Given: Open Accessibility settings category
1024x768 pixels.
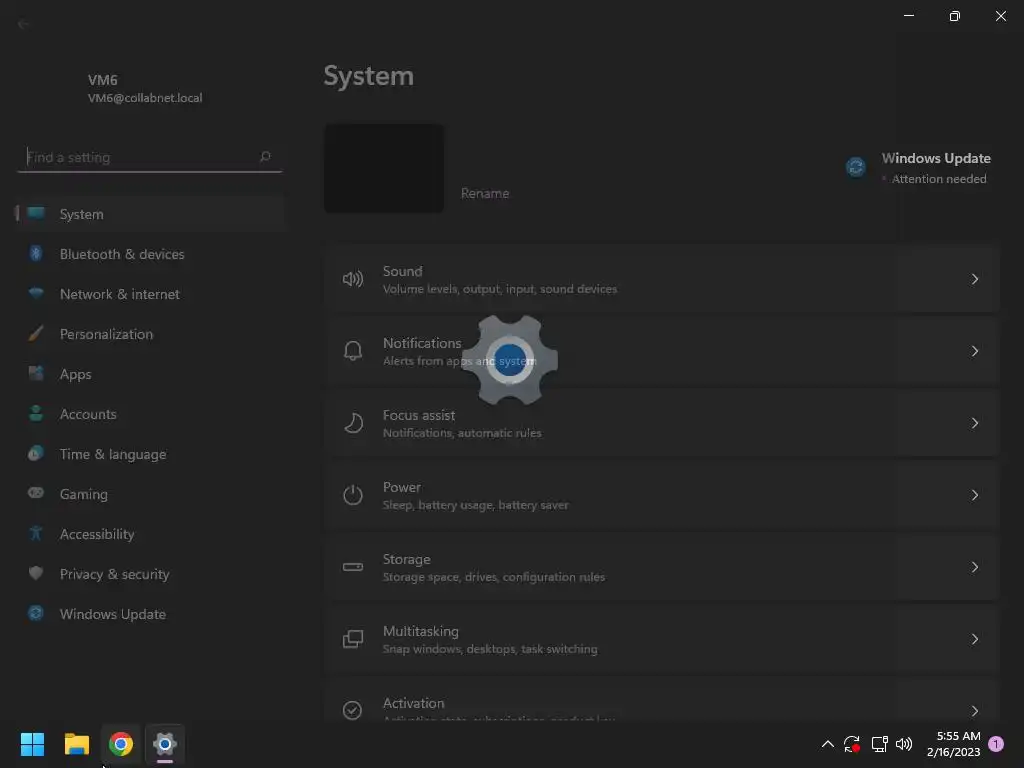Looking at the screenshot, I should pyautogui.click(x=150, y=534).
